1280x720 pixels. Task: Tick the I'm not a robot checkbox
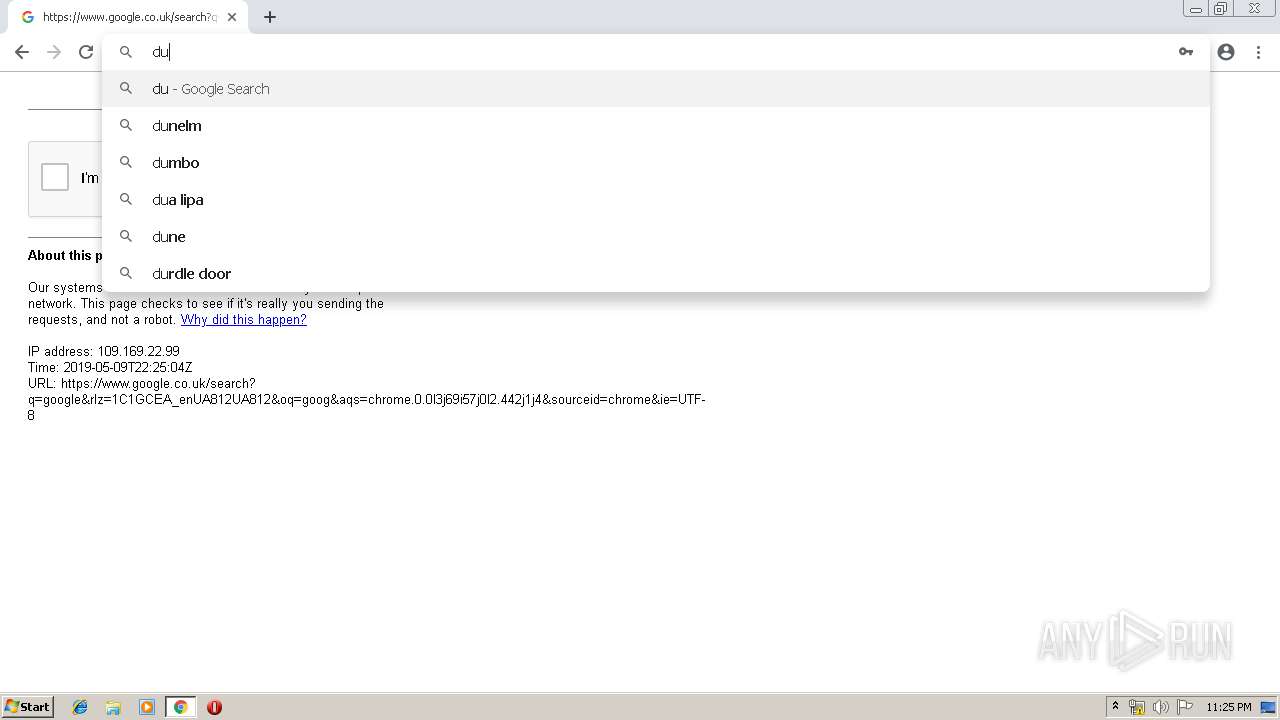pos(55,177)
